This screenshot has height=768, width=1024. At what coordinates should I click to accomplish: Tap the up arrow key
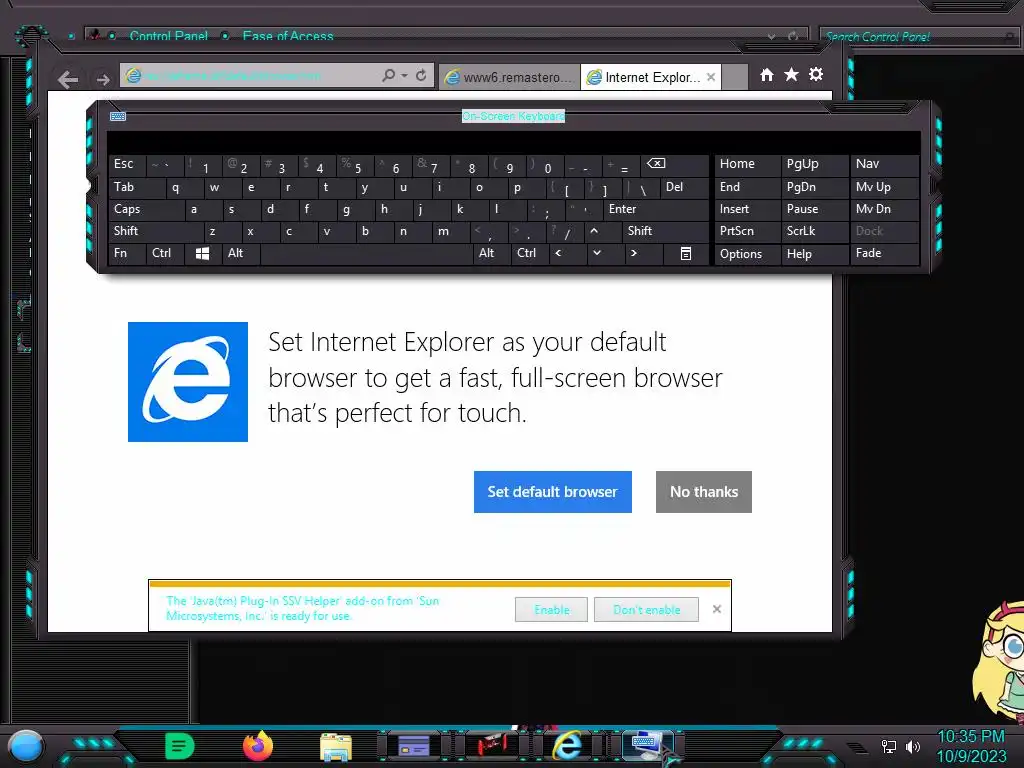(x=602, y=231)
